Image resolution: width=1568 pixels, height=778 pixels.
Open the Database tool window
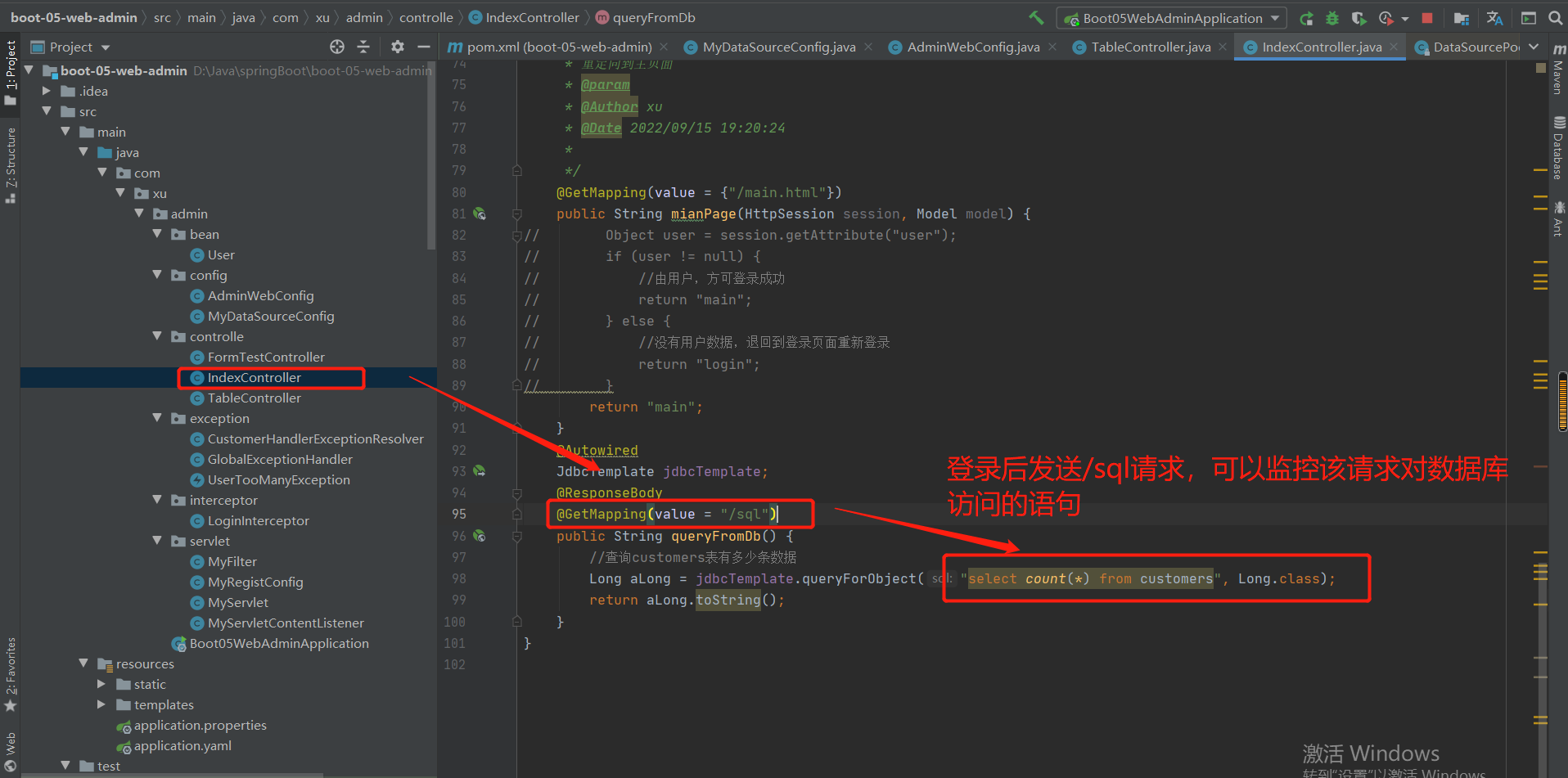(x=1559, y=148)
